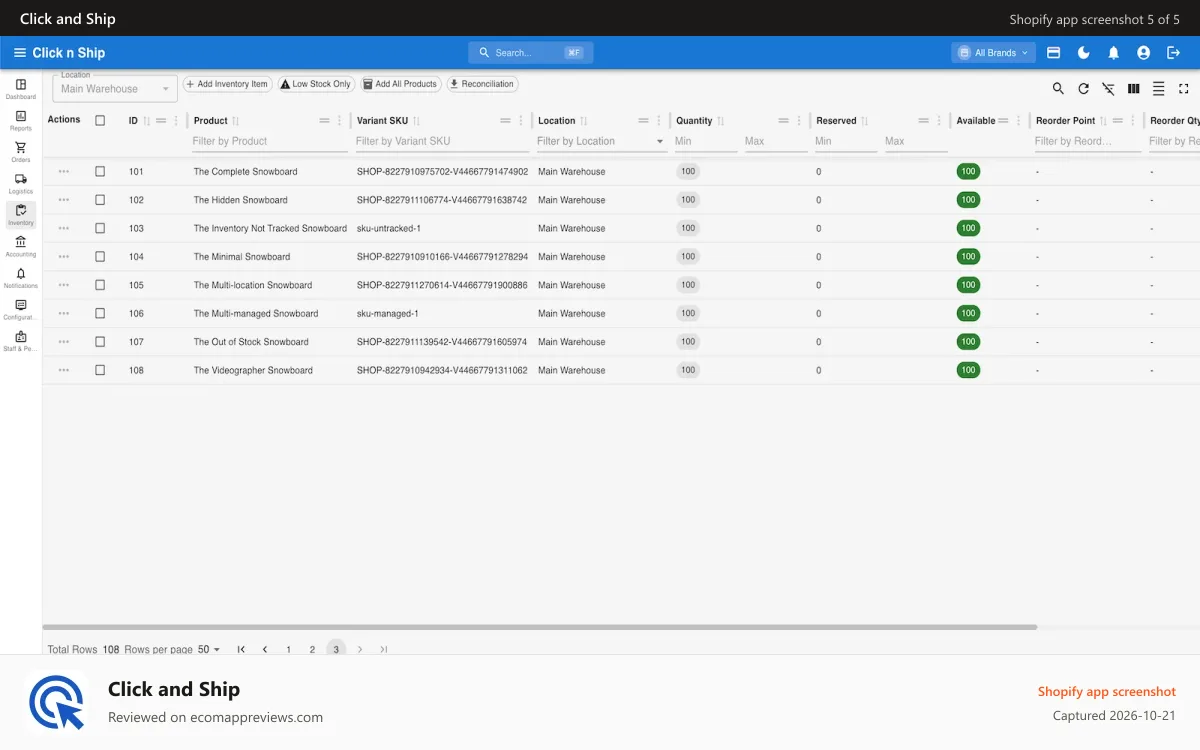Select all rows header checkbox
The image size is (1200, 750).
click(x=100, y=121)
